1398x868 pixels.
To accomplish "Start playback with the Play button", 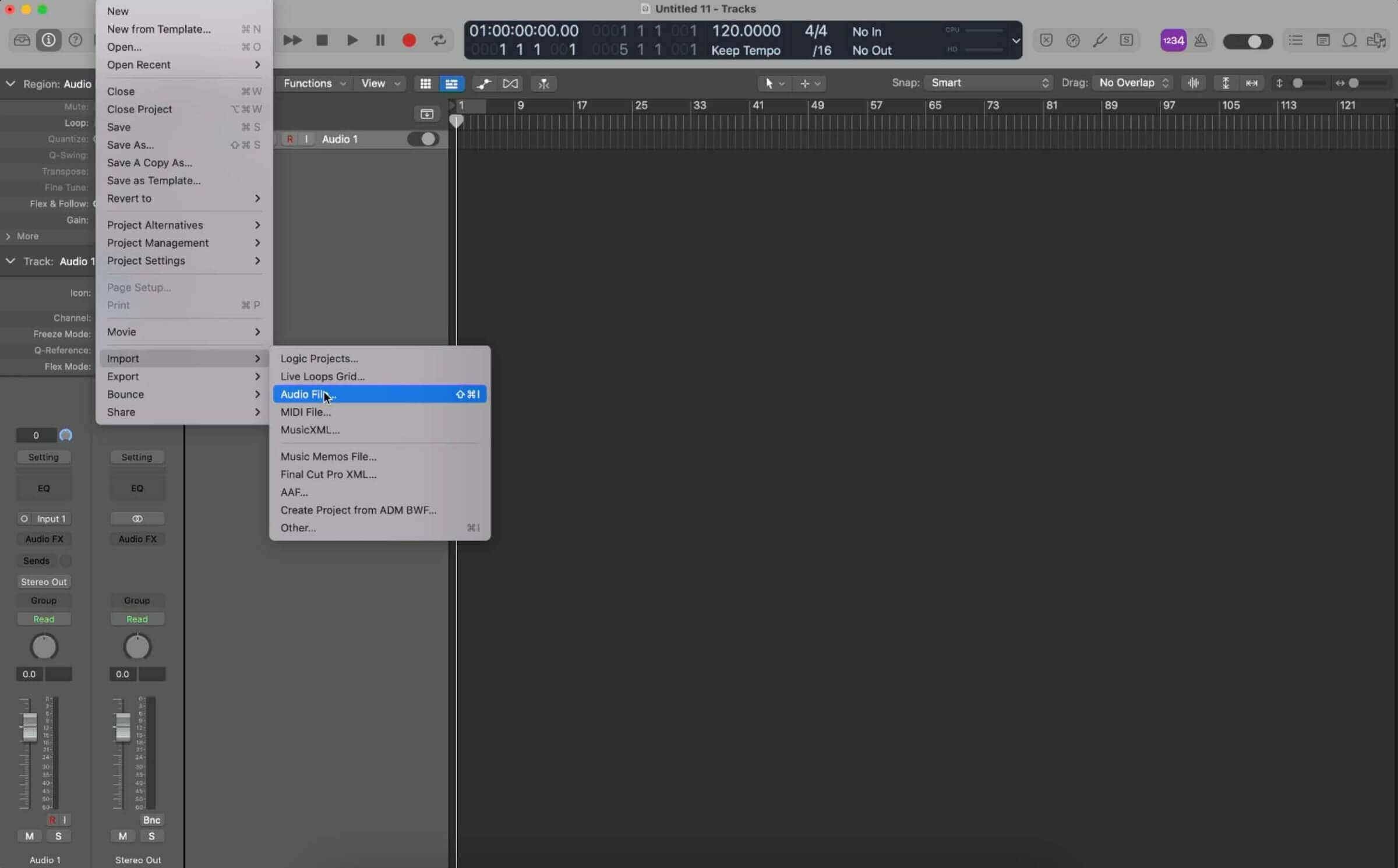I will (x=352, y=40).
